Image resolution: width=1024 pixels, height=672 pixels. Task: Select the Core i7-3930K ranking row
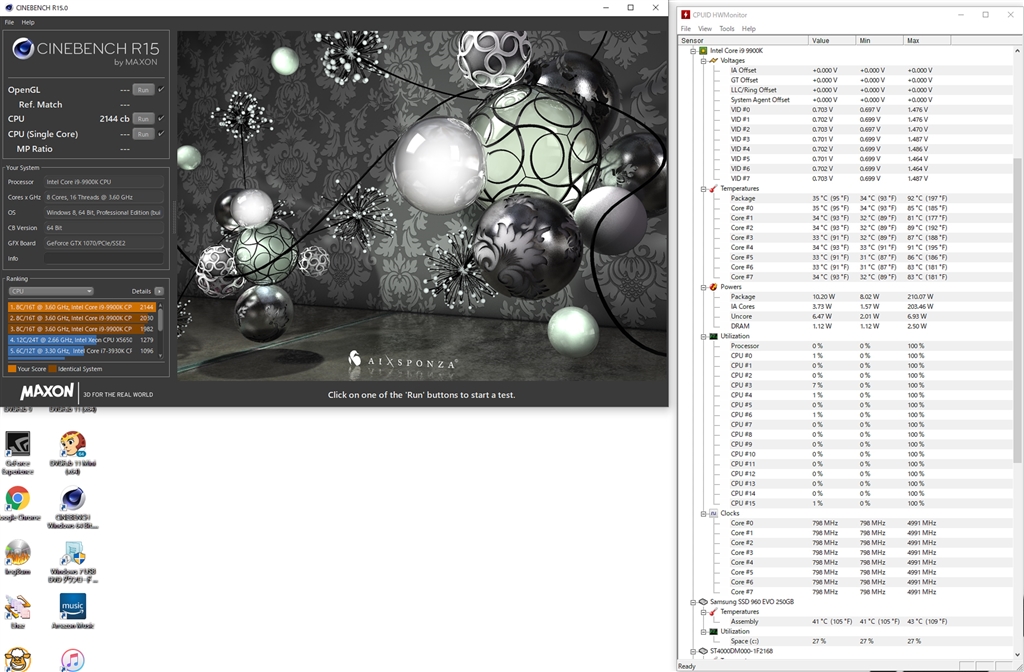pyautogui.click(x=82, y=351)
